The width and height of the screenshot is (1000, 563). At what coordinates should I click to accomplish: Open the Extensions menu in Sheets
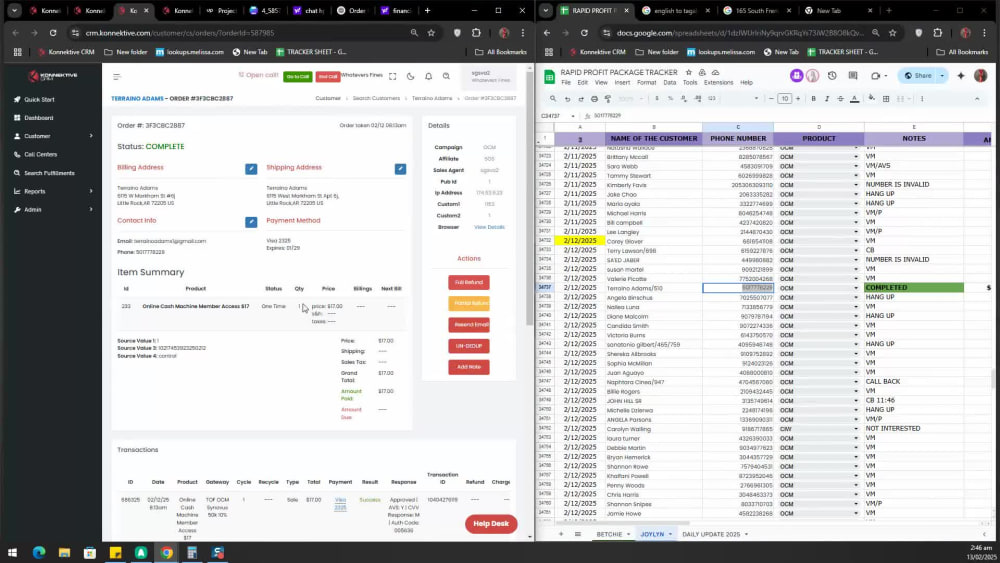719,83
